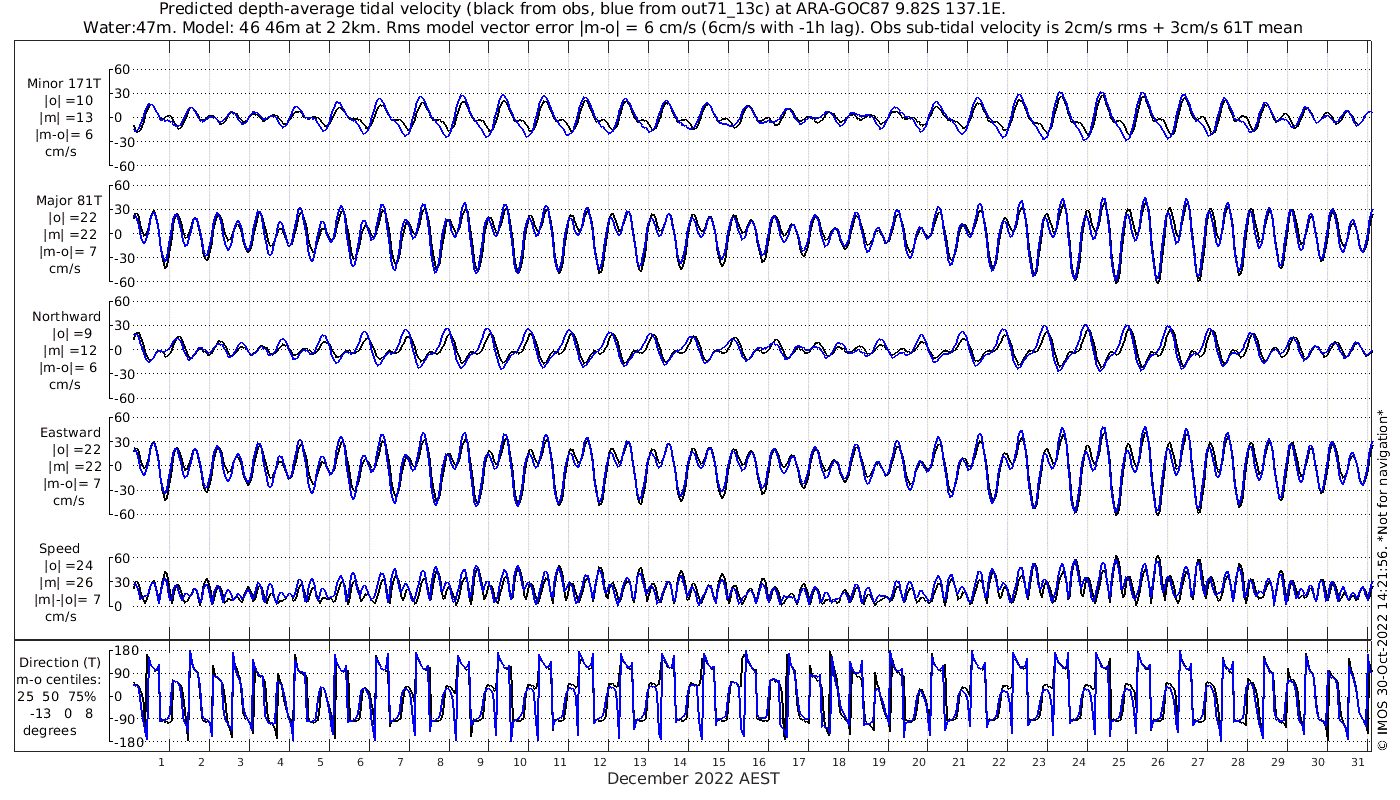The width and height of the screenshot is (1400, 800).
Task: Select the "Minor 171T" panel label
Action: (x=64, y=83)
